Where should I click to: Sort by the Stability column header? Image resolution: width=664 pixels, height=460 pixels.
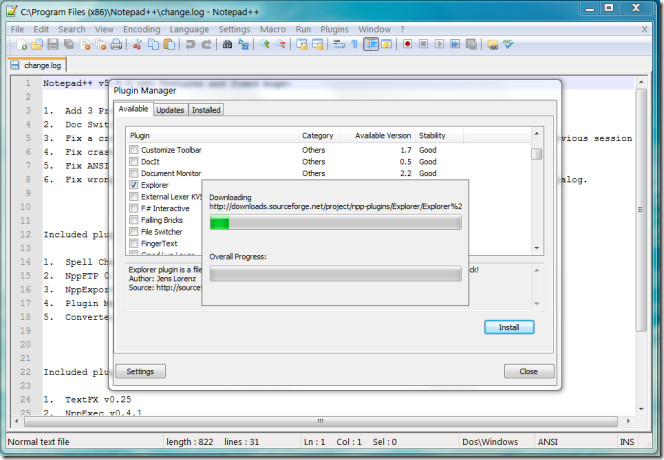pyautogui.click(x=440, y=136)
